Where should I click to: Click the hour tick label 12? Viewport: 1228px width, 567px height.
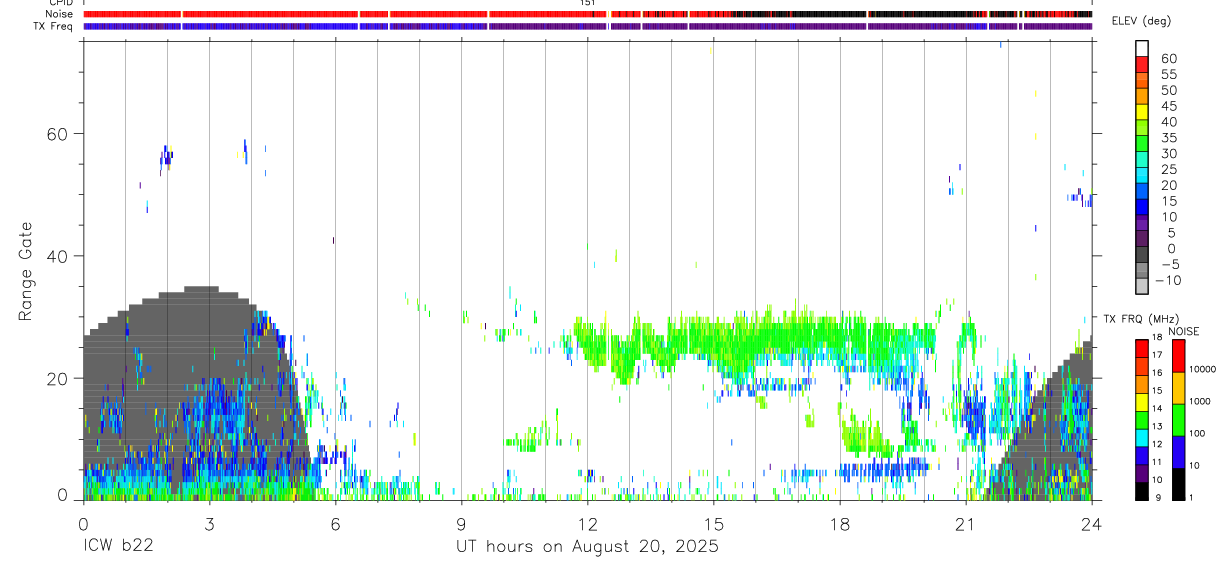587,524
